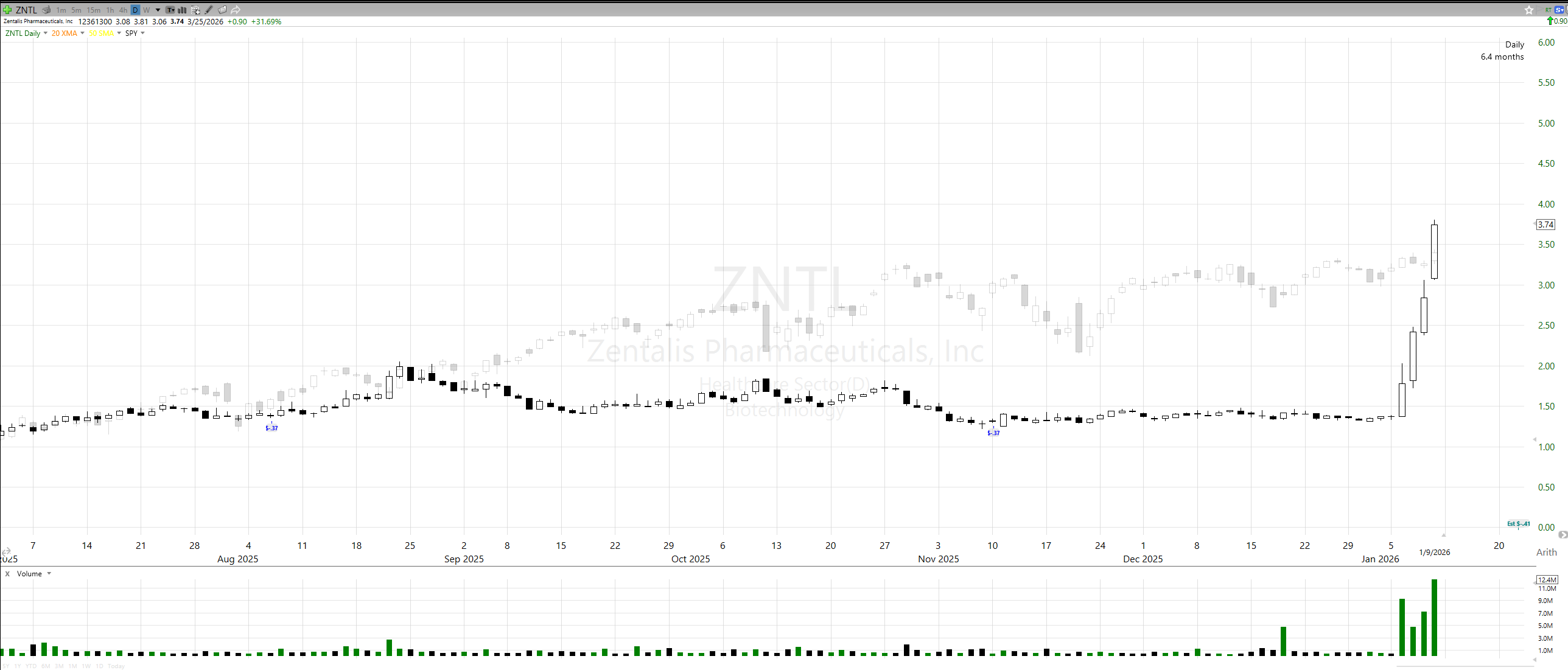Select the YTD range tab
Screen dimensions: 1568x670
(x=31, y=666)
